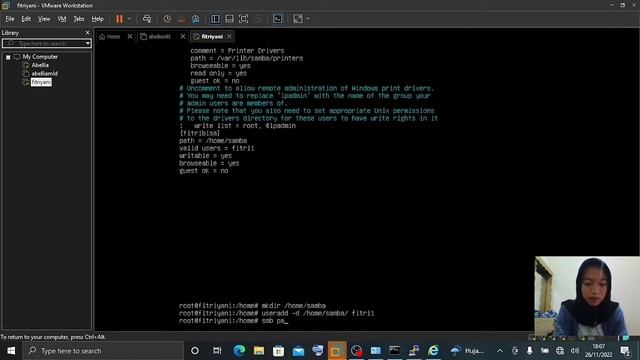Open the console view icon
The height and width of the screenshot is (360, 640).
click(x=278, y=19)
